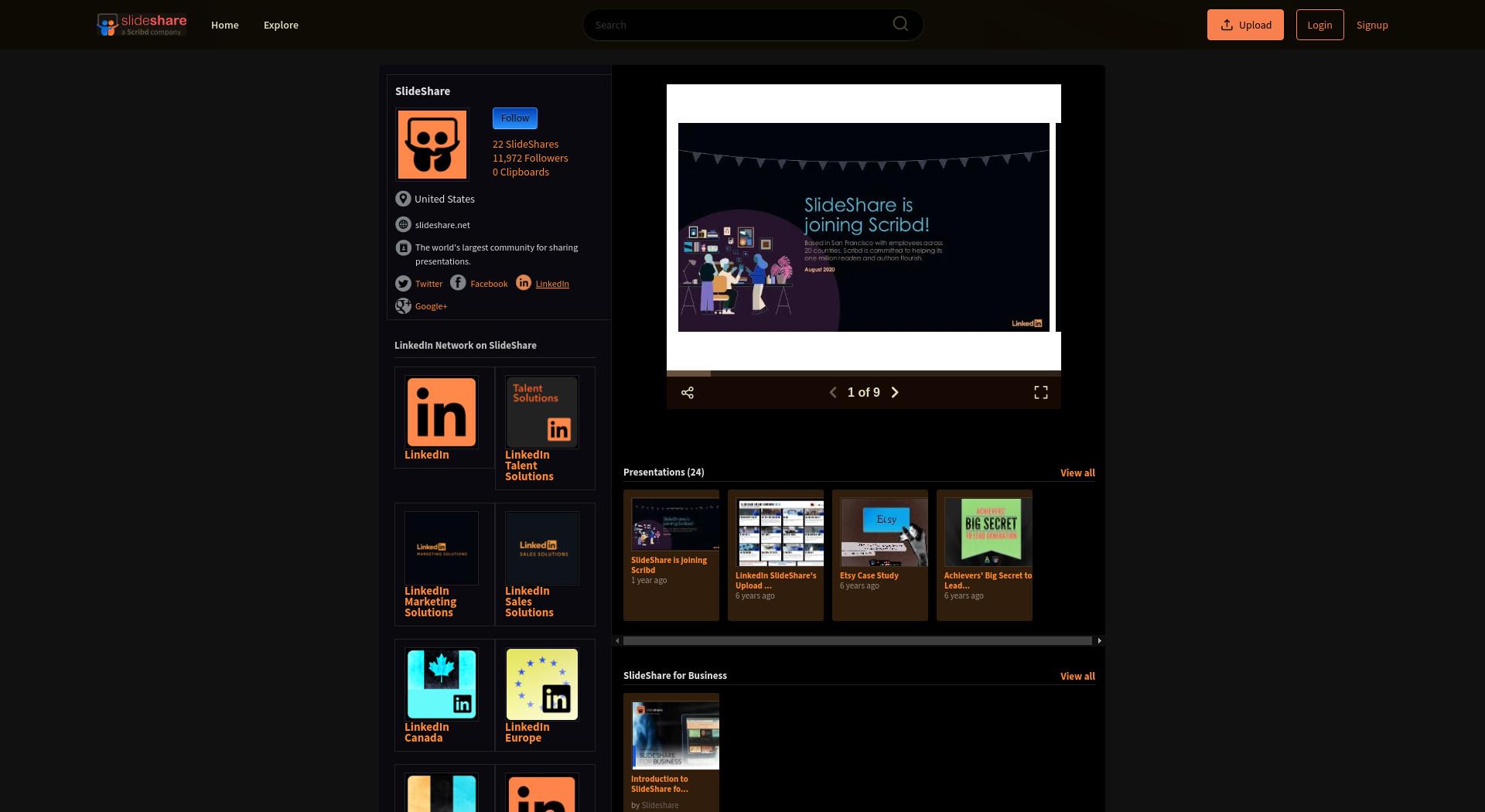This screenshot has height=812, width=1485.
Task: Click the SlideShare logo in header
Action: click(x=142, y=25)
